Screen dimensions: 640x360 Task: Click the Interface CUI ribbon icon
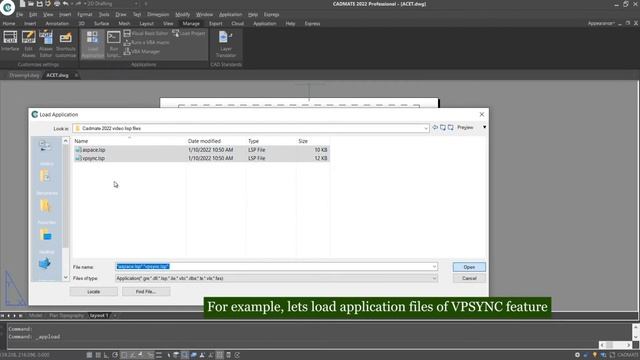(10, 41)
